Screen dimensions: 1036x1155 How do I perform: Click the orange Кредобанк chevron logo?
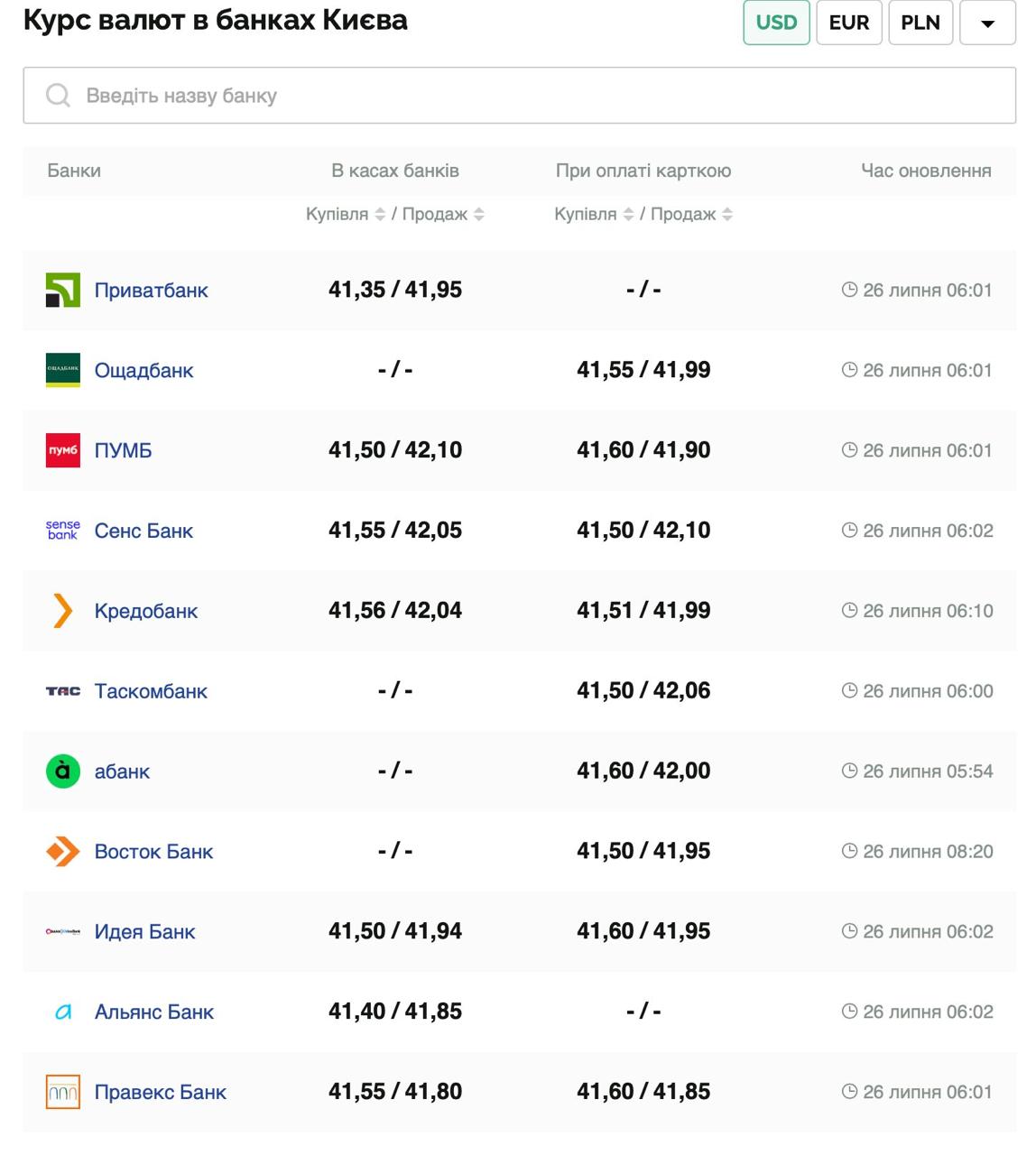pyautogui.click(x=63, y=611)
